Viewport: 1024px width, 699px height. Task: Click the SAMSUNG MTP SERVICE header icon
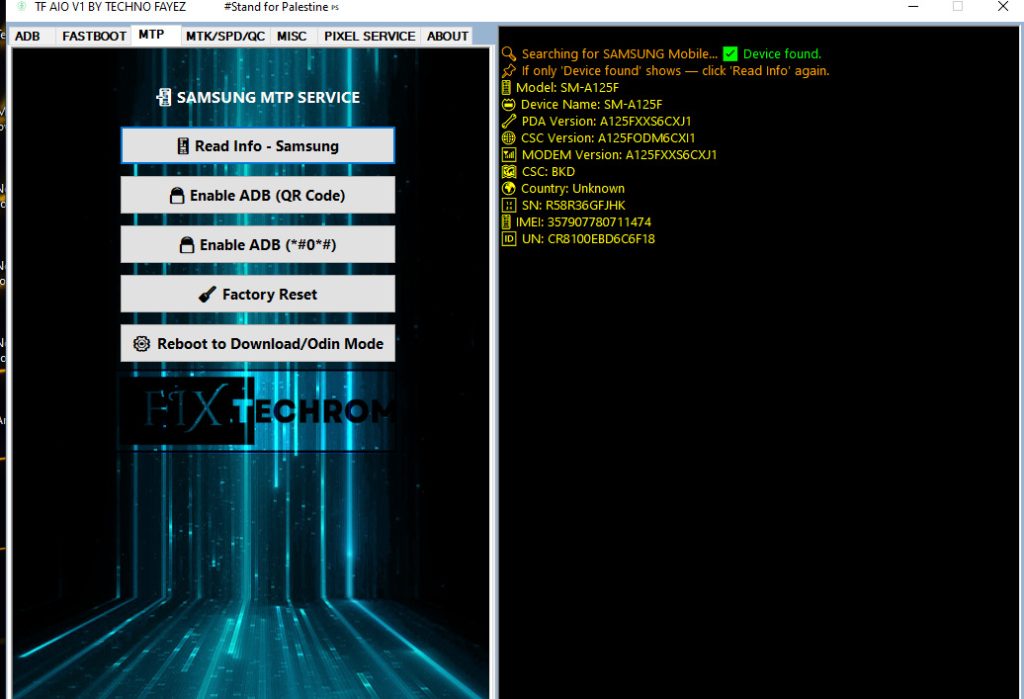164,97
